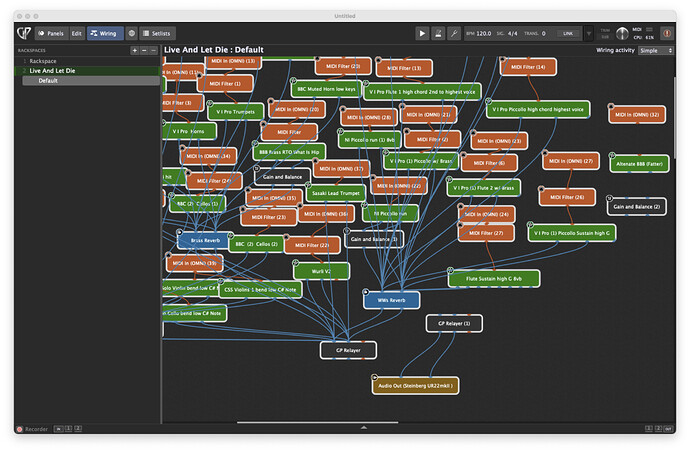Select the Wiring view tab
Image resolution: width=690 pixels, height=451 pixels.
(105, 33)
